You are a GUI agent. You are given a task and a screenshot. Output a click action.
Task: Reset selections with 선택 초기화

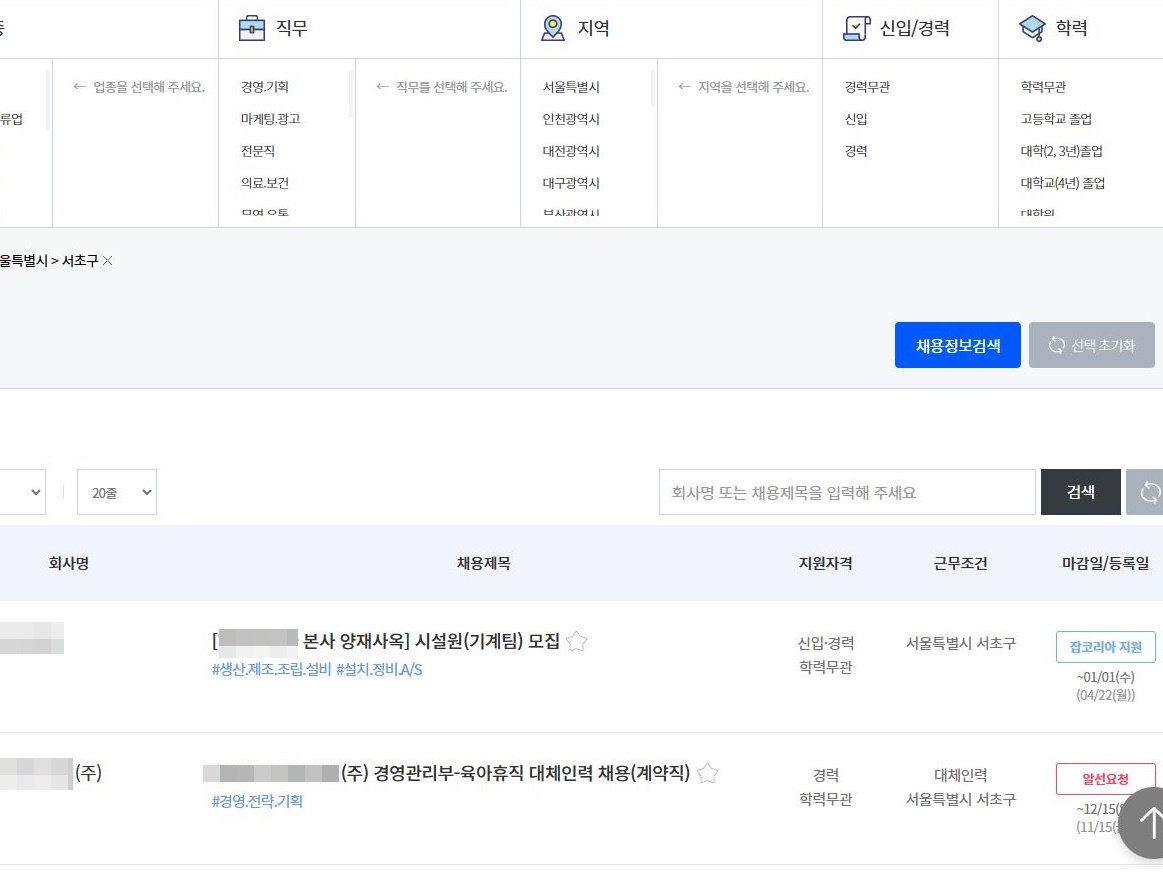click(x=1092, y=345)
